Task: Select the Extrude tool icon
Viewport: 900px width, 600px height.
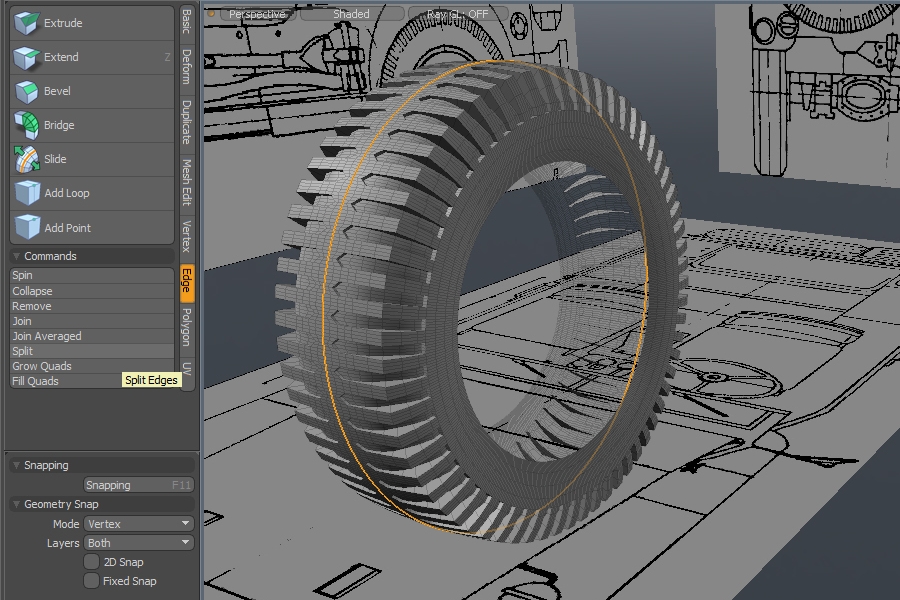Action: coord(26,23)
